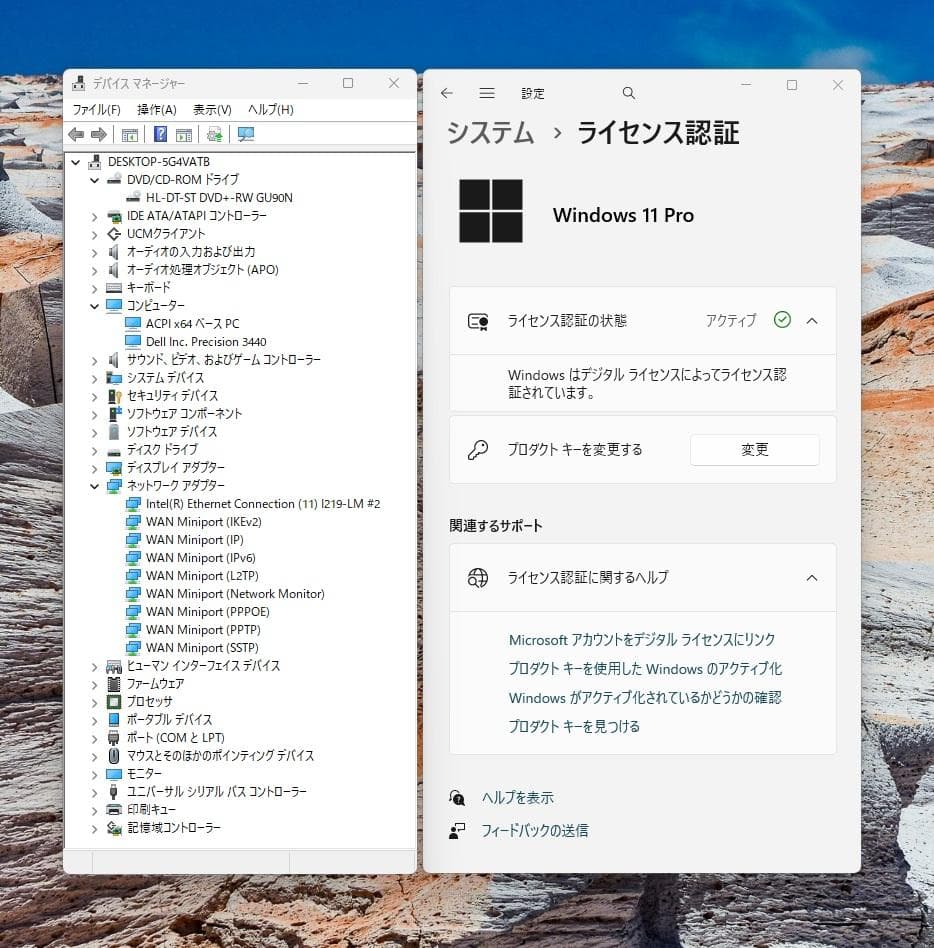The image size is (934, 948).
Task: Click the HL-DT-ST DVD+-RW GU90N drive icon
Action: tap(134, 197)
